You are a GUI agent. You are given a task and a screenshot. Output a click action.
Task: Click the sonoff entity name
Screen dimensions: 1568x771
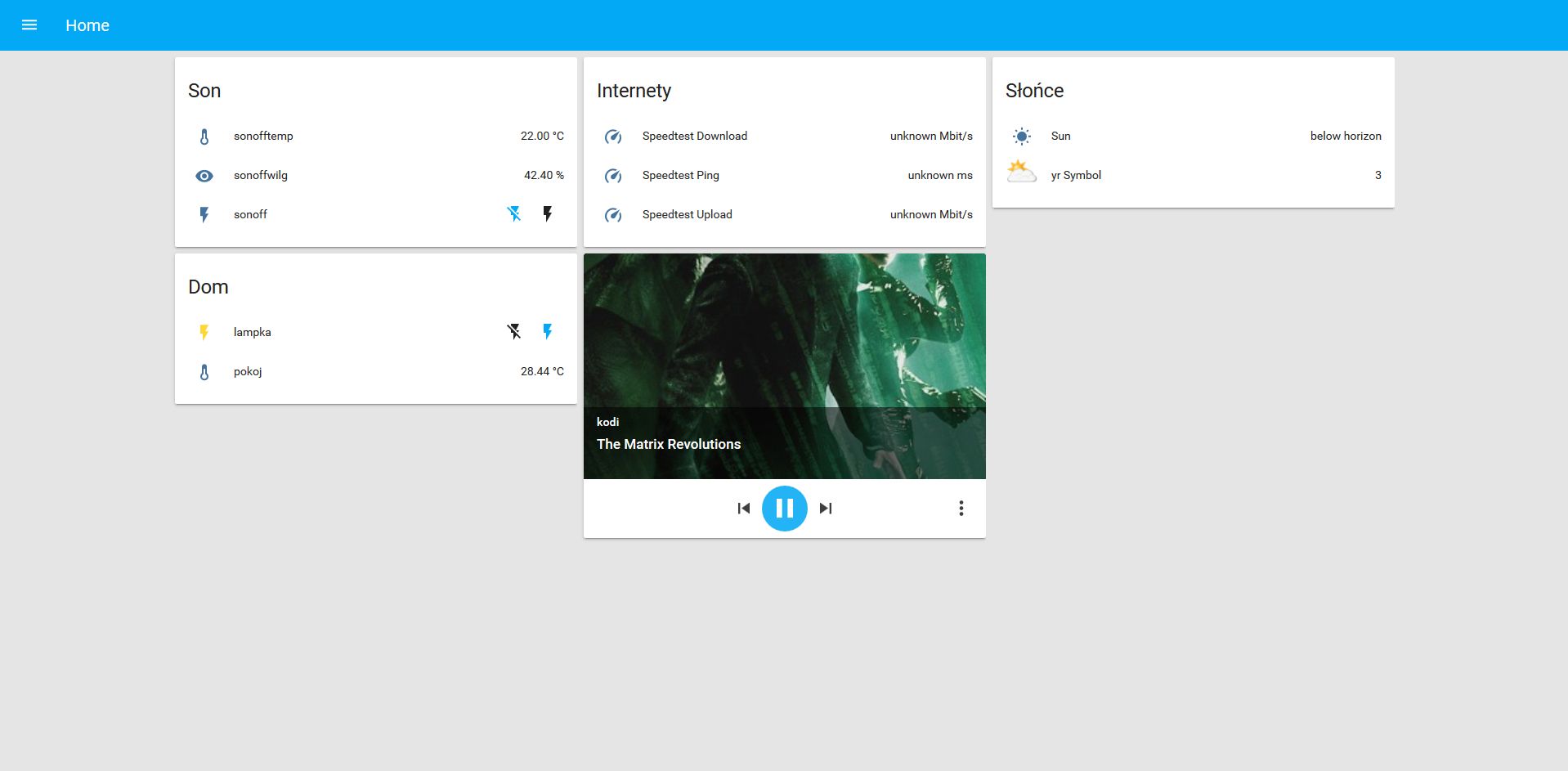pos(250,214)
